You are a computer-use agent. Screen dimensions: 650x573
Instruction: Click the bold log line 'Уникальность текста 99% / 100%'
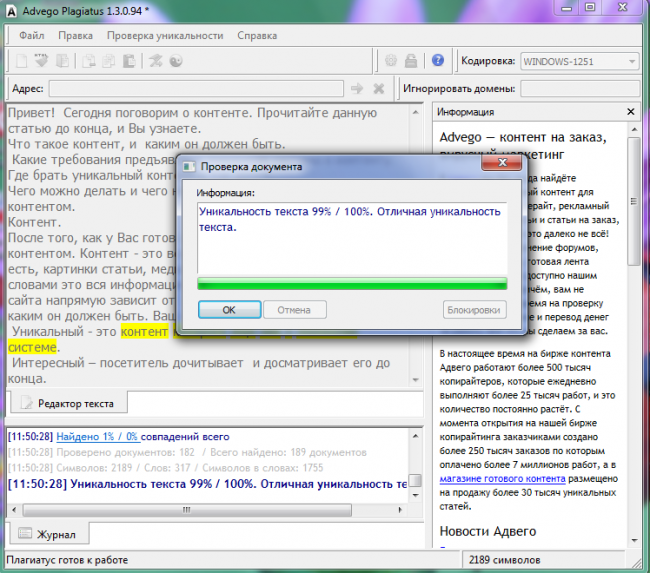pyautogui.click(x=207, y=484)
